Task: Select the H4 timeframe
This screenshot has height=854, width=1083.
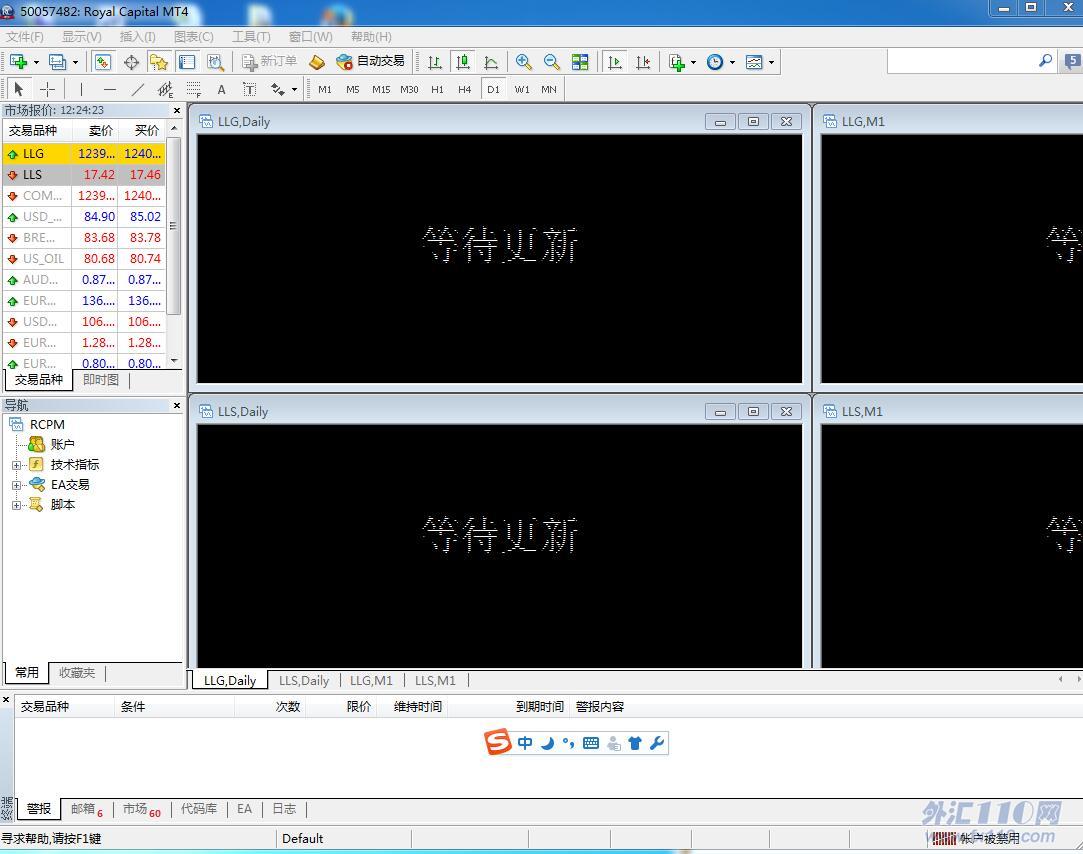Action: point(465,90)
